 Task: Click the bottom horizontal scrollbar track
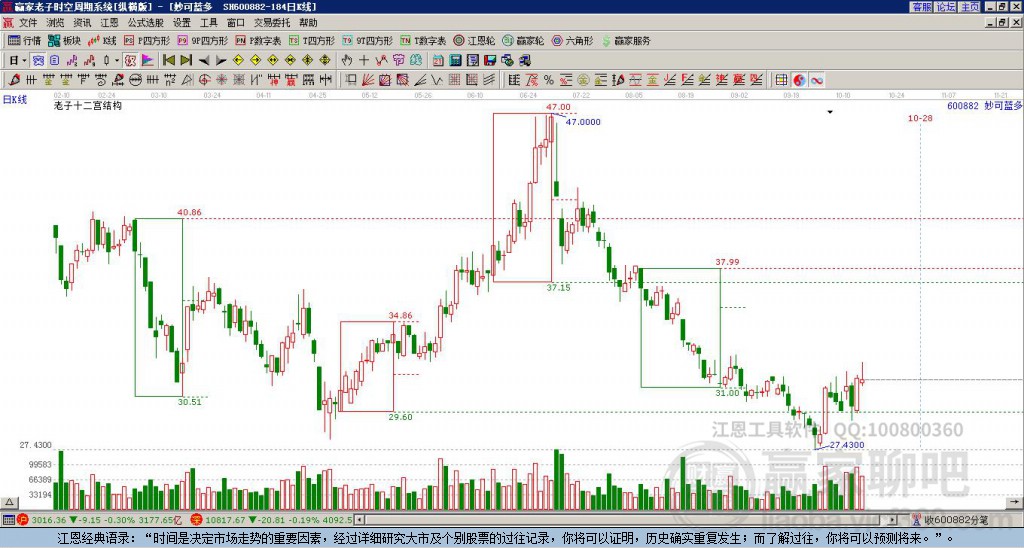click(x=626, y=520)
